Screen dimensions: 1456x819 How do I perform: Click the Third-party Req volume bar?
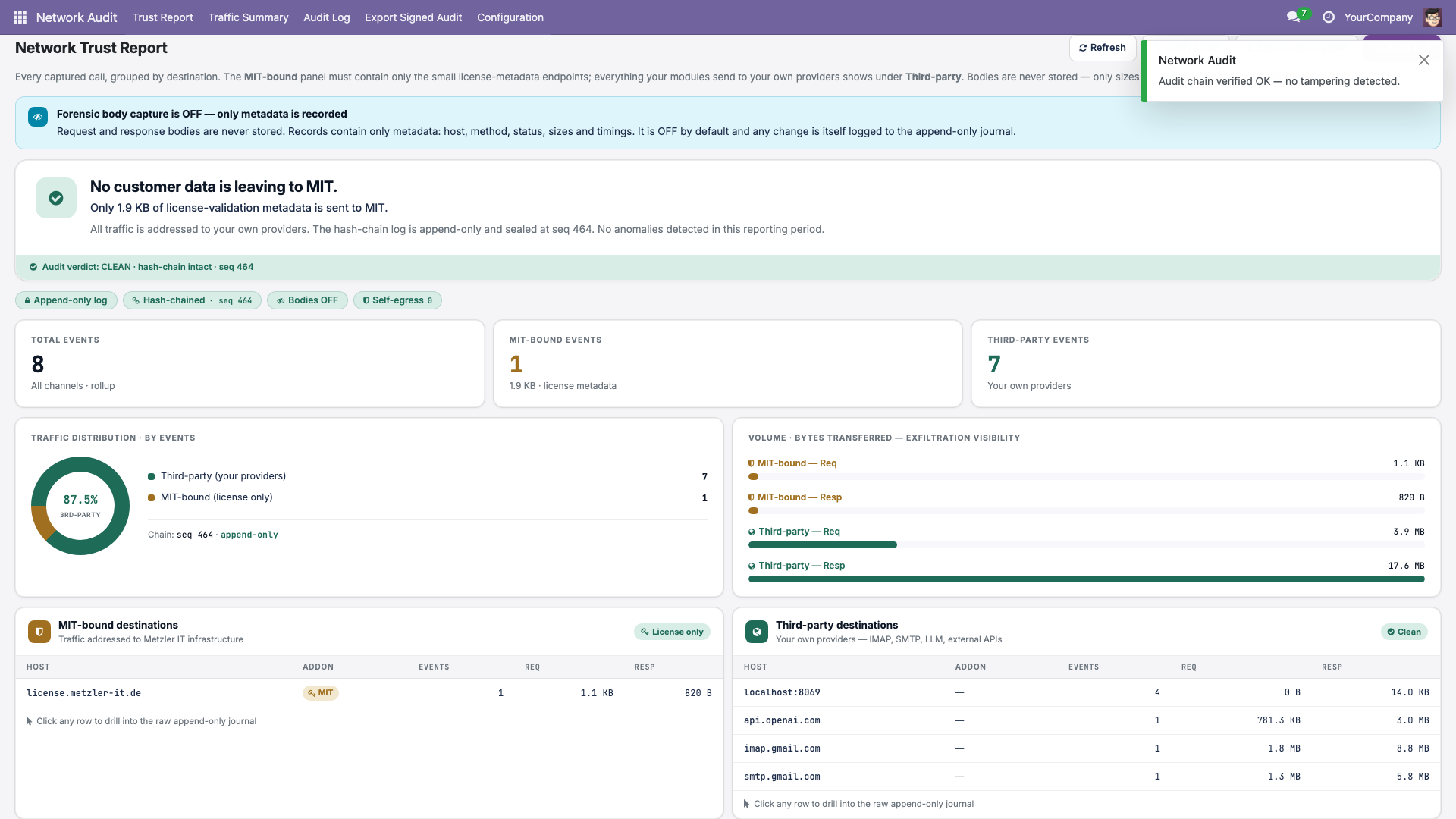(1086, 544)
